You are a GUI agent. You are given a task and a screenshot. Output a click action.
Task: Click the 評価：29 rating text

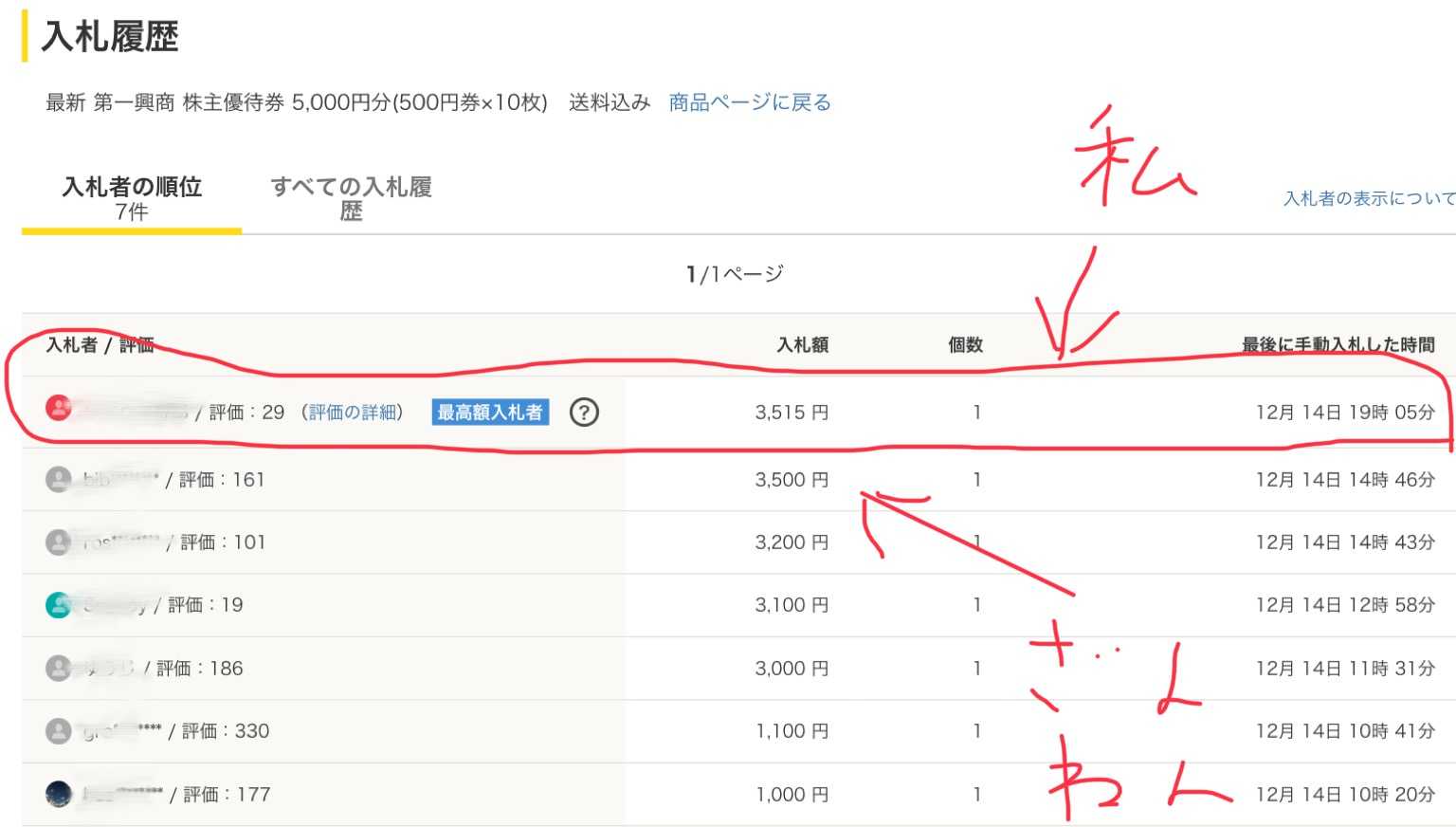point(246,413)
